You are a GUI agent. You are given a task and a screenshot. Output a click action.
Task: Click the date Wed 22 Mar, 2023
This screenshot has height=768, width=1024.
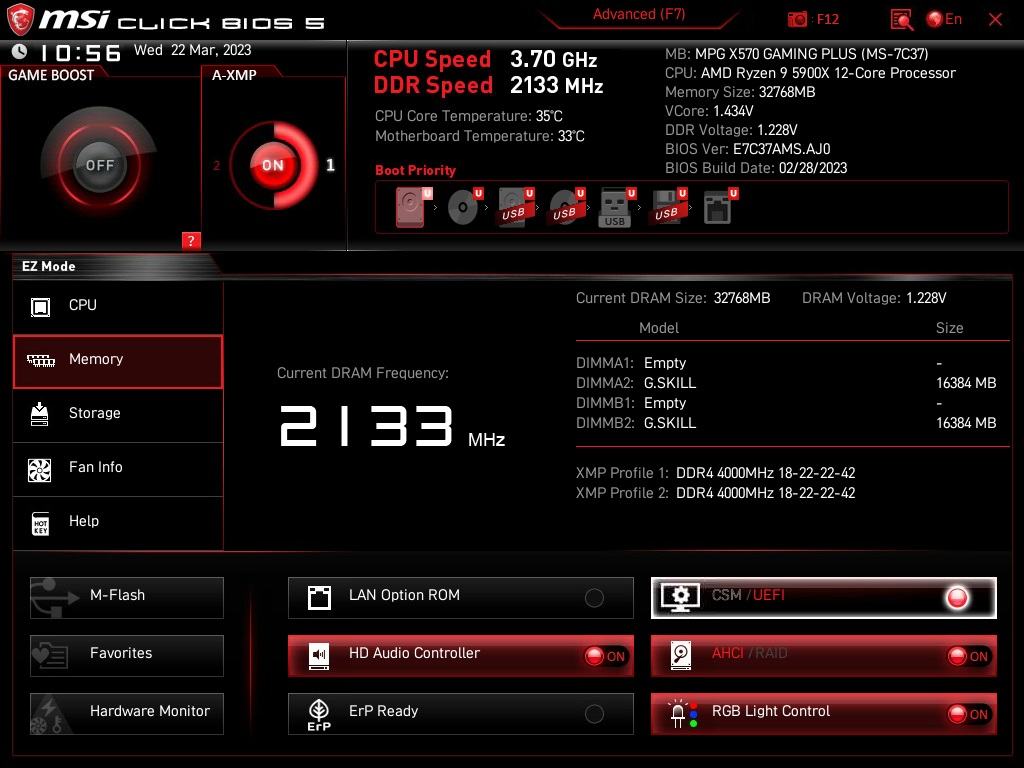pos(193,50)
